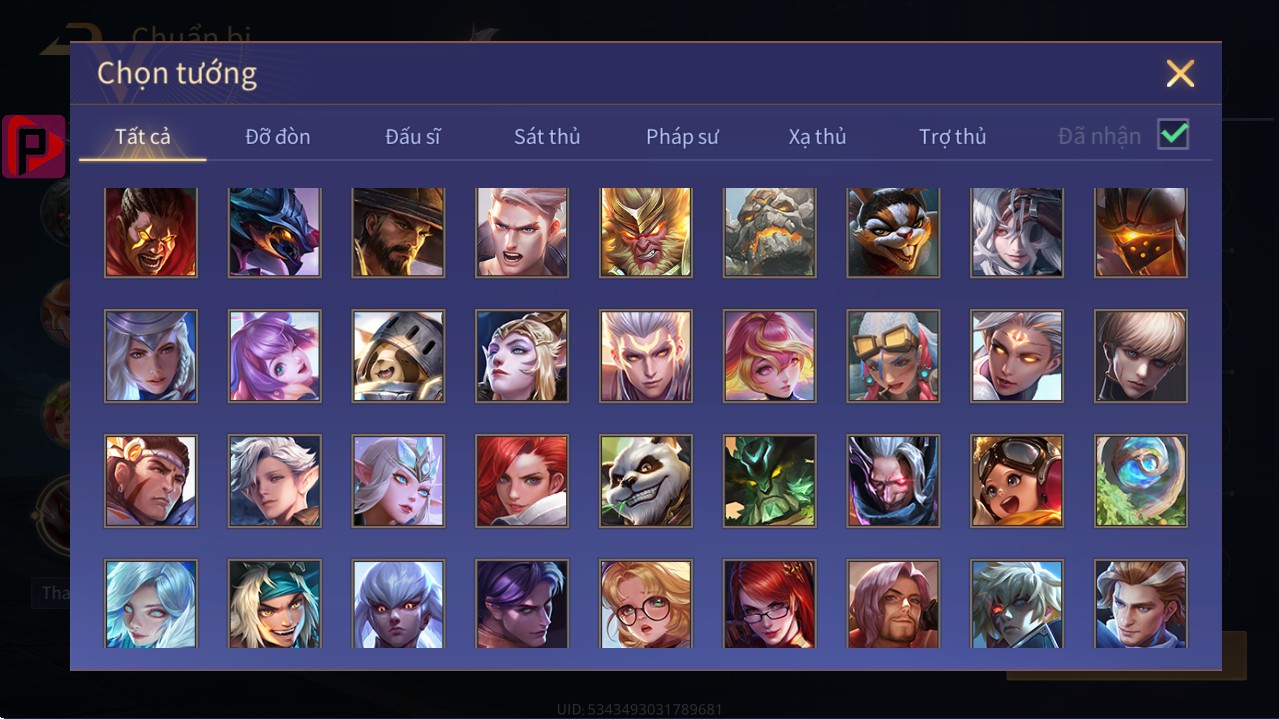The image size is (1279, 719).
Task: Choose the blonde girl with glasses hero
Action: point(646,604)
